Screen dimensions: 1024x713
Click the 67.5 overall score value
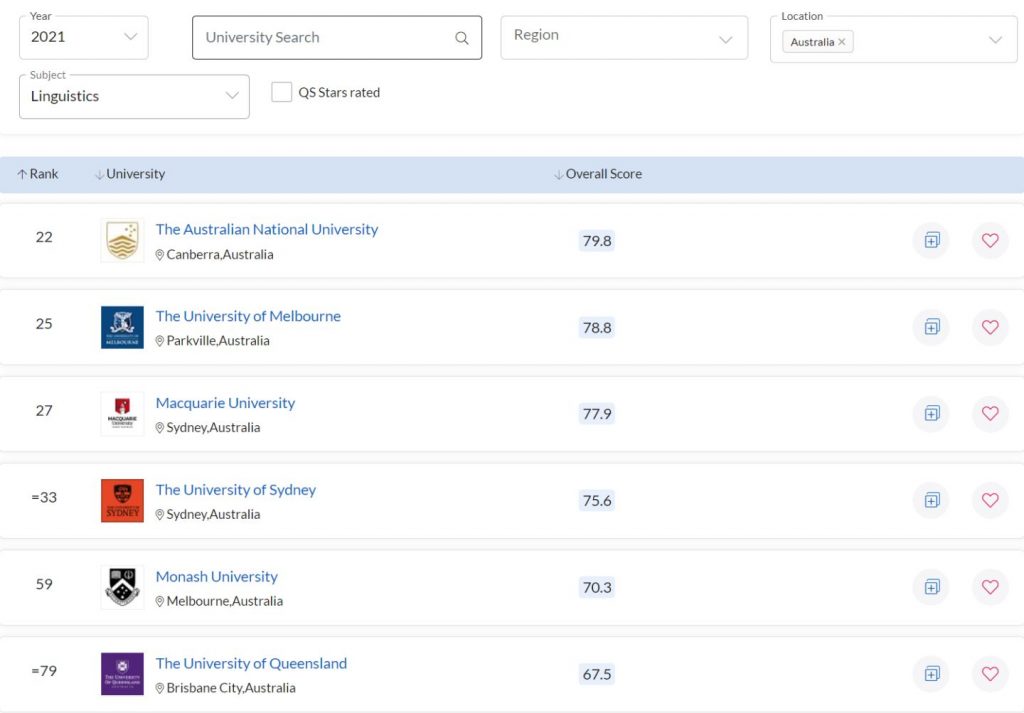[x=597, y=674]
